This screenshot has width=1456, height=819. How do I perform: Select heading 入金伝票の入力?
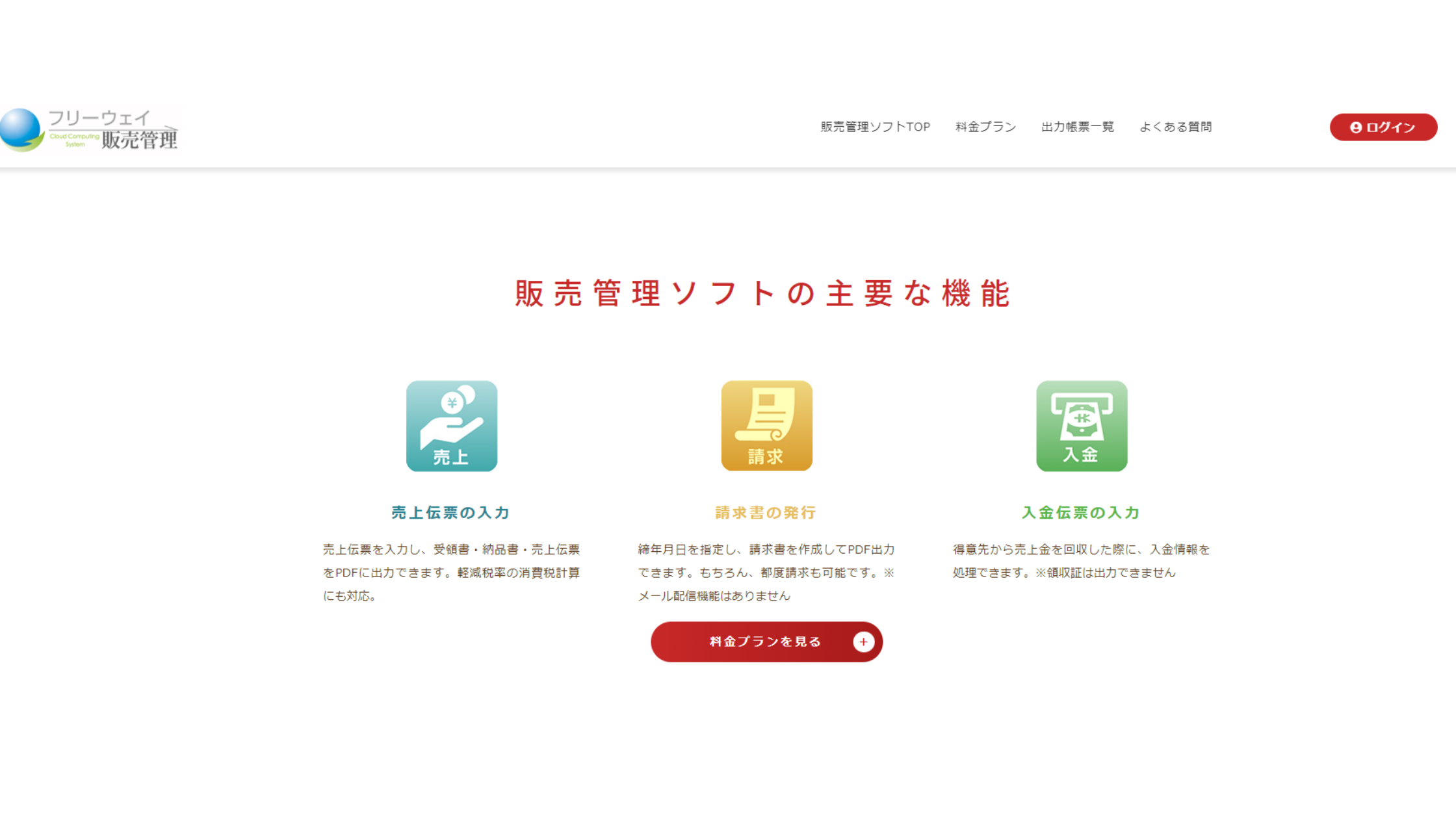click(x=1081, y=513)
